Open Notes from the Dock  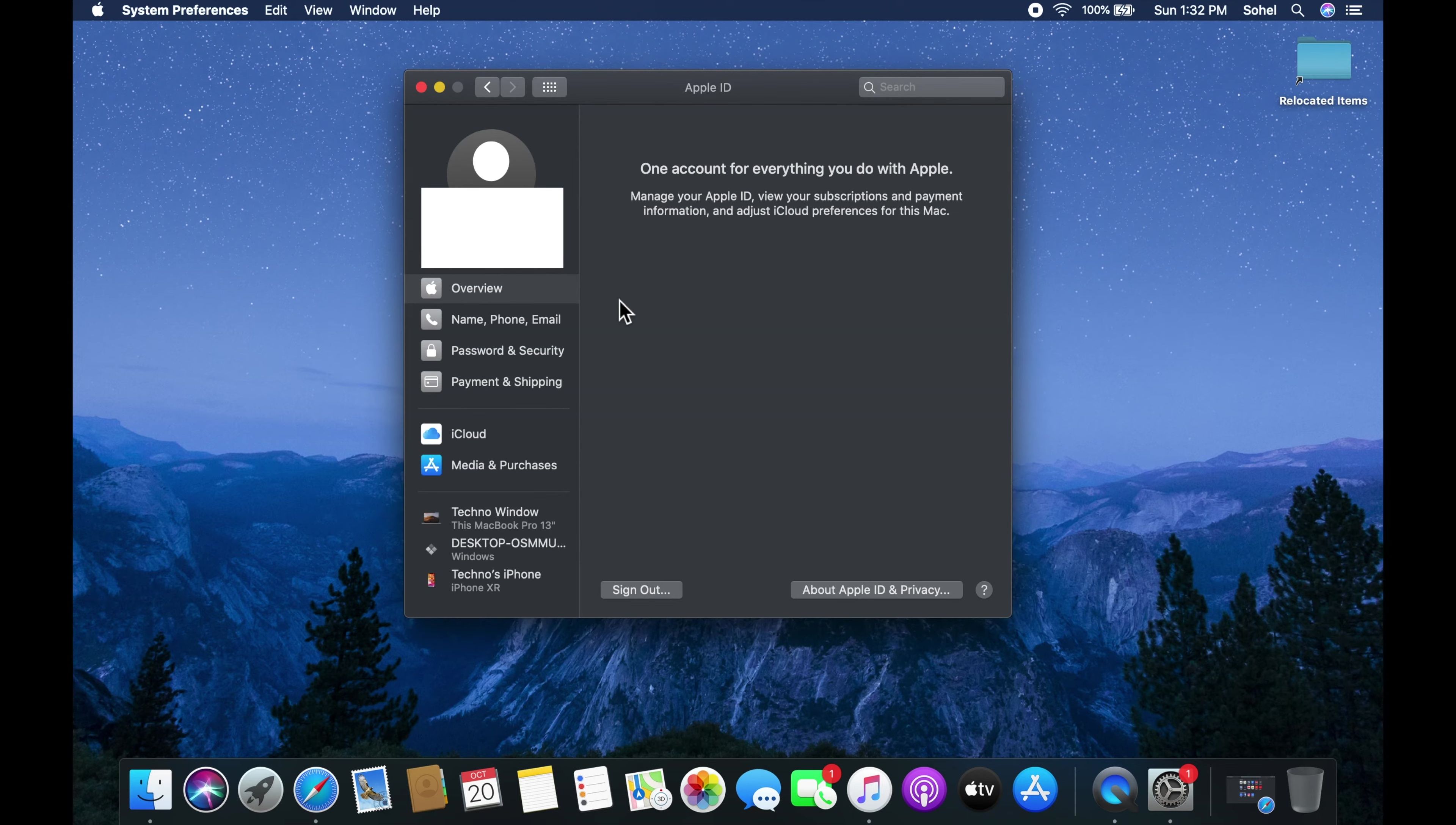point(537,789)
